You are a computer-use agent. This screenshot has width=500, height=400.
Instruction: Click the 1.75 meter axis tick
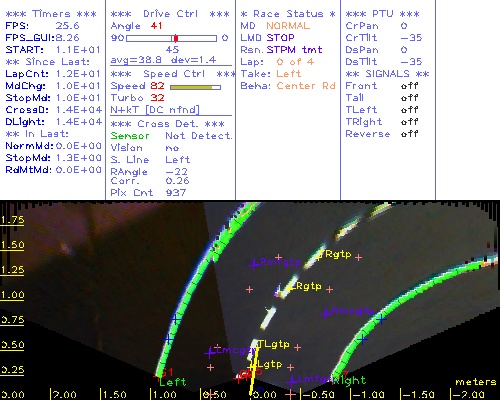point(12,220)
